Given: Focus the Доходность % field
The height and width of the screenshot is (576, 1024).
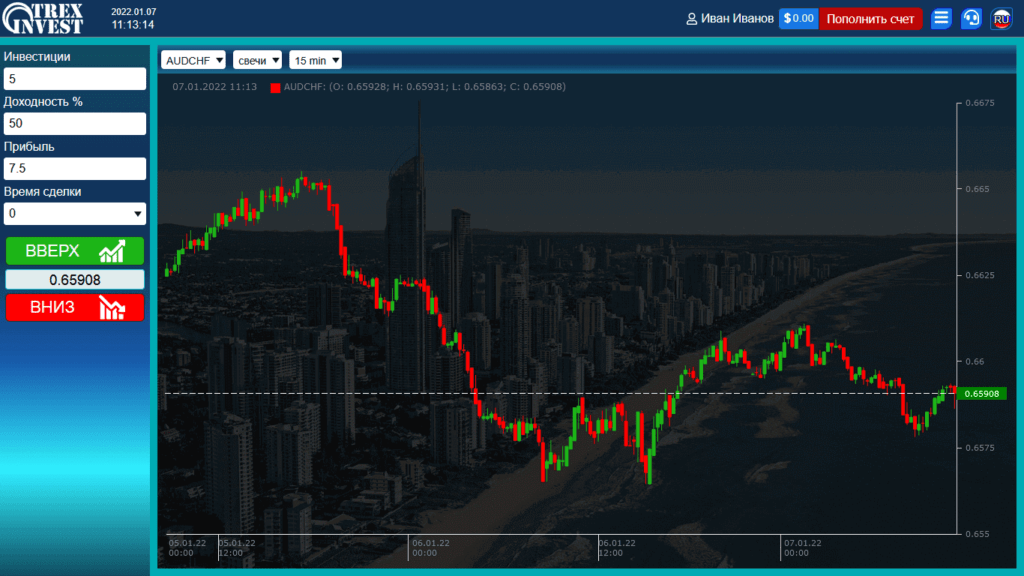Looking at the screenshot, I should tap(75, 124).
